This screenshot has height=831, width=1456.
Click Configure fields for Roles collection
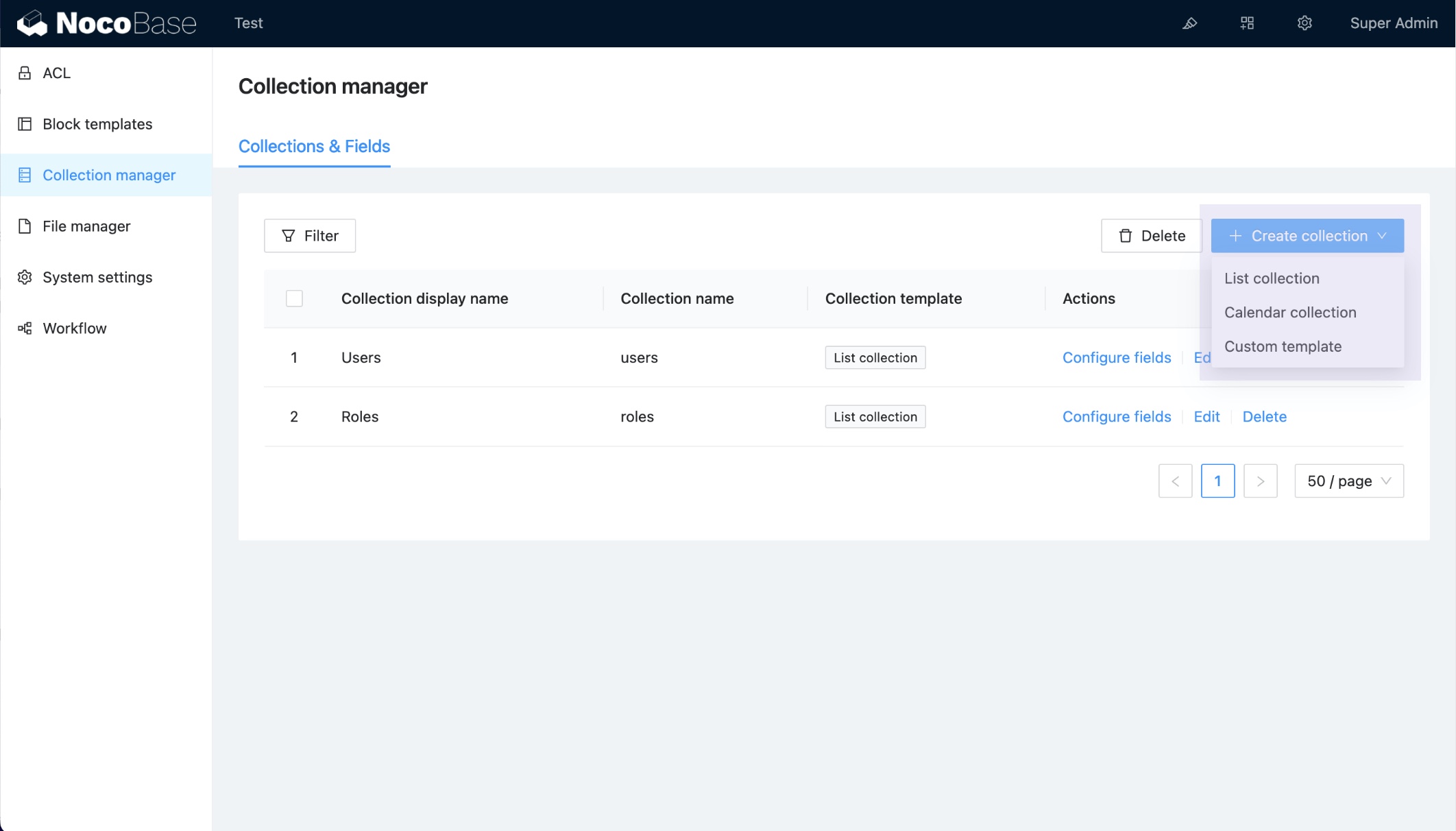click(1117, 417)
